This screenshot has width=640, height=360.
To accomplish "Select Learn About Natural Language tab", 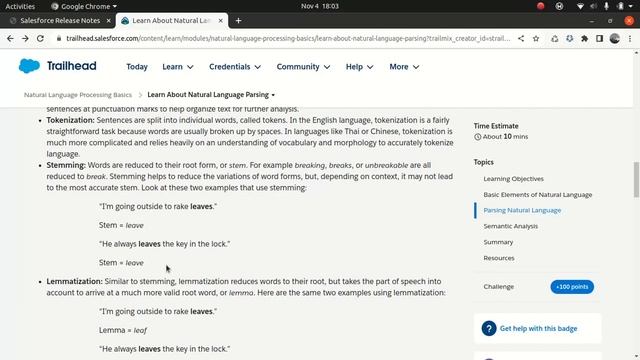I will tap(171, 20).
